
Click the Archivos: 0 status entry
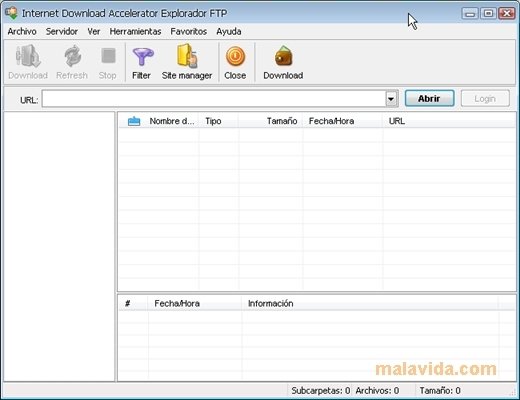pyautogui.click(x=377, y=390)
